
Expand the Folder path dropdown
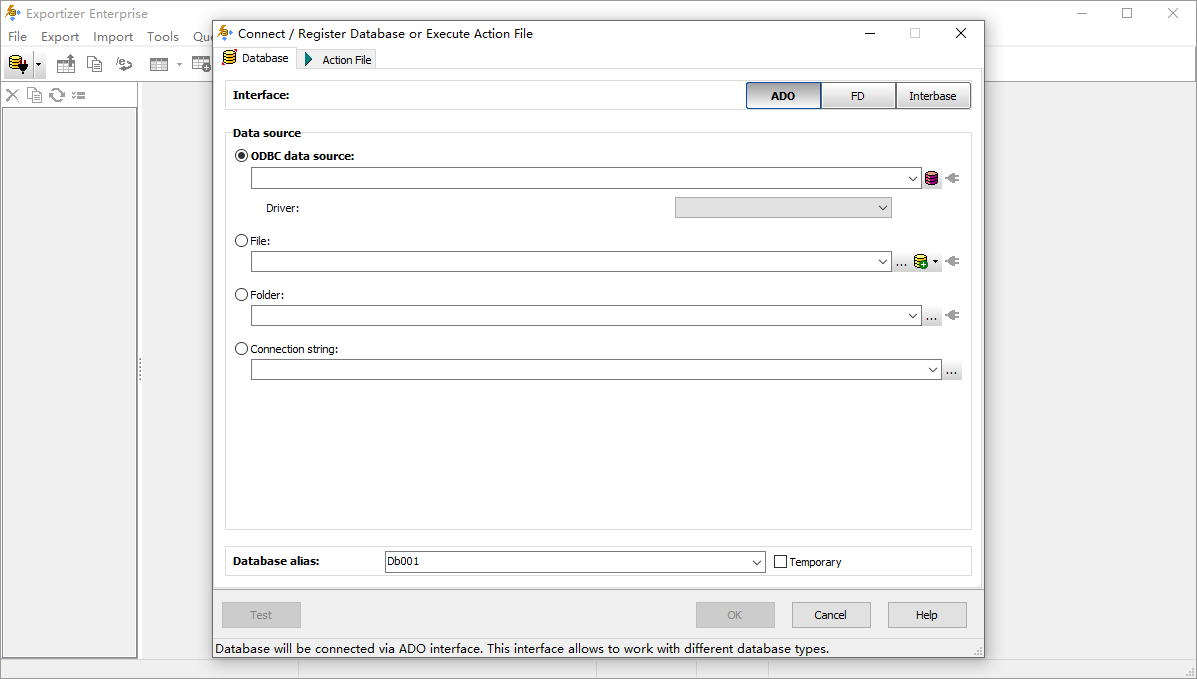click(912, 315)
